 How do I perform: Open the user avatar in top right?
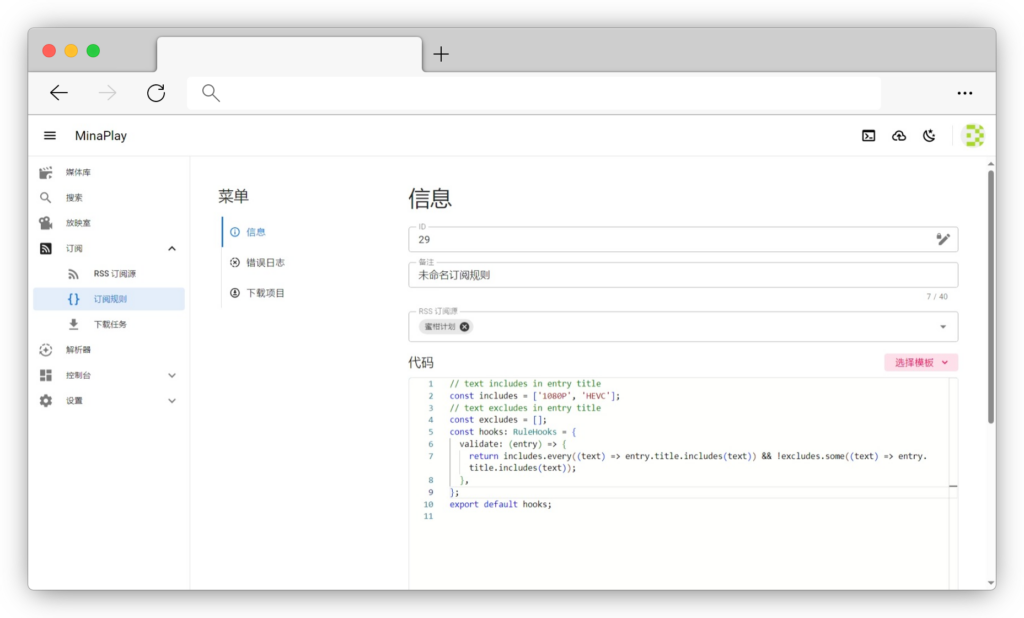(972, 136)
